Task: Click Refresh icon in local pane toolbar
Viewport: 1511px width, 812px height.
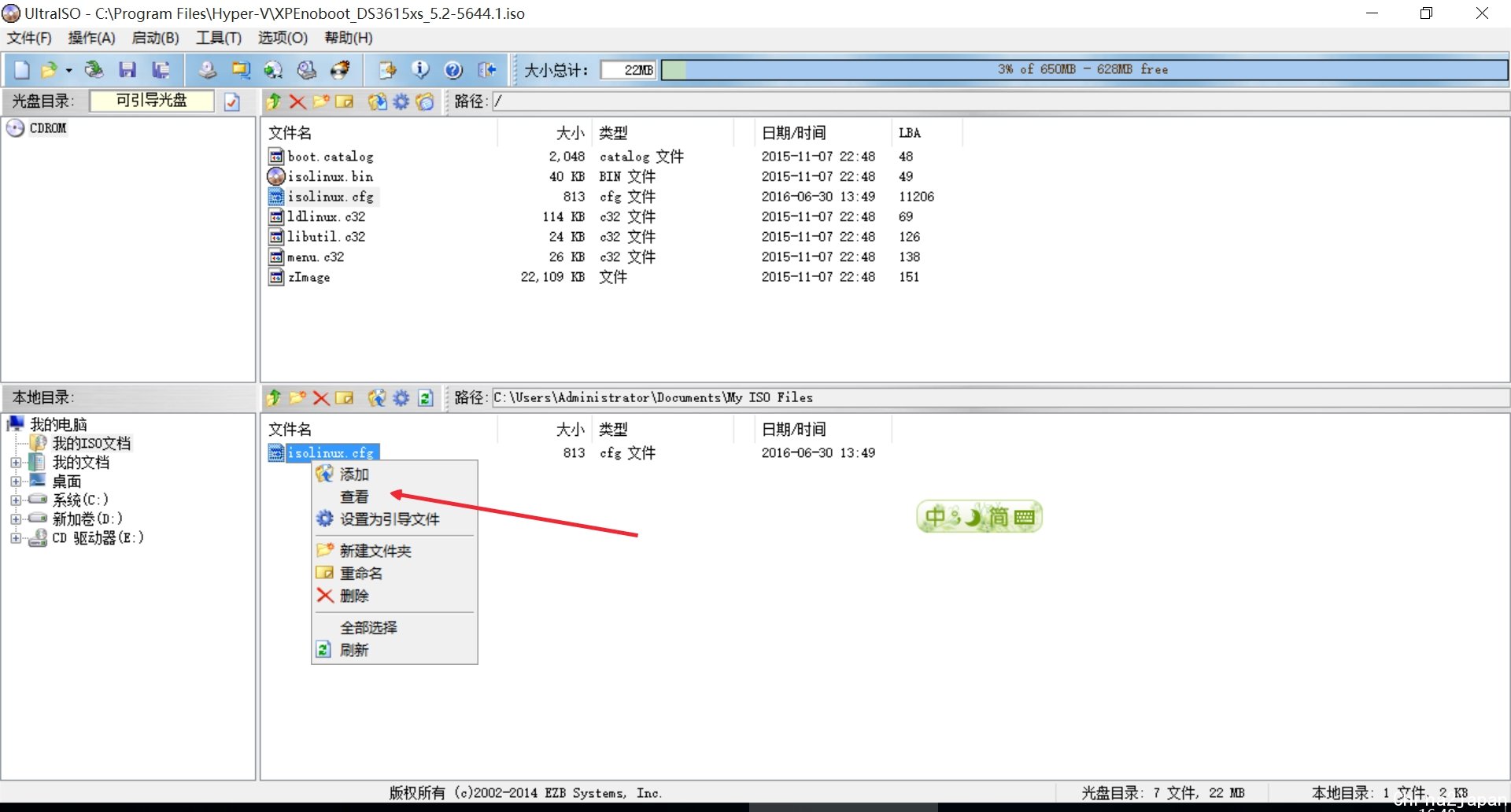Action: click(x=426, y=398)
